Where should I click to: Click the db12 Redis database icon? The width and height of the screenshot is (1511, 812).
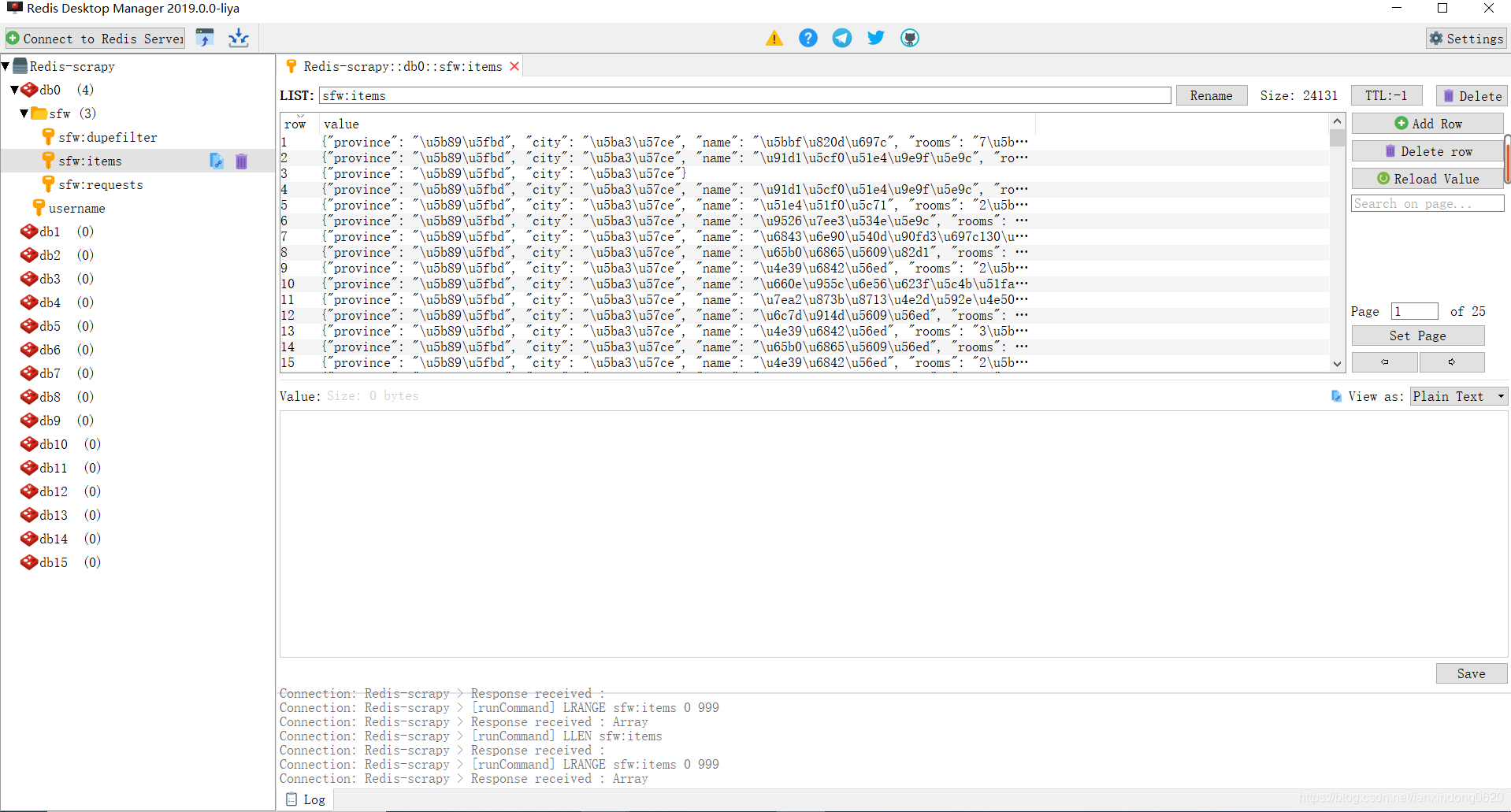point(29,491)
